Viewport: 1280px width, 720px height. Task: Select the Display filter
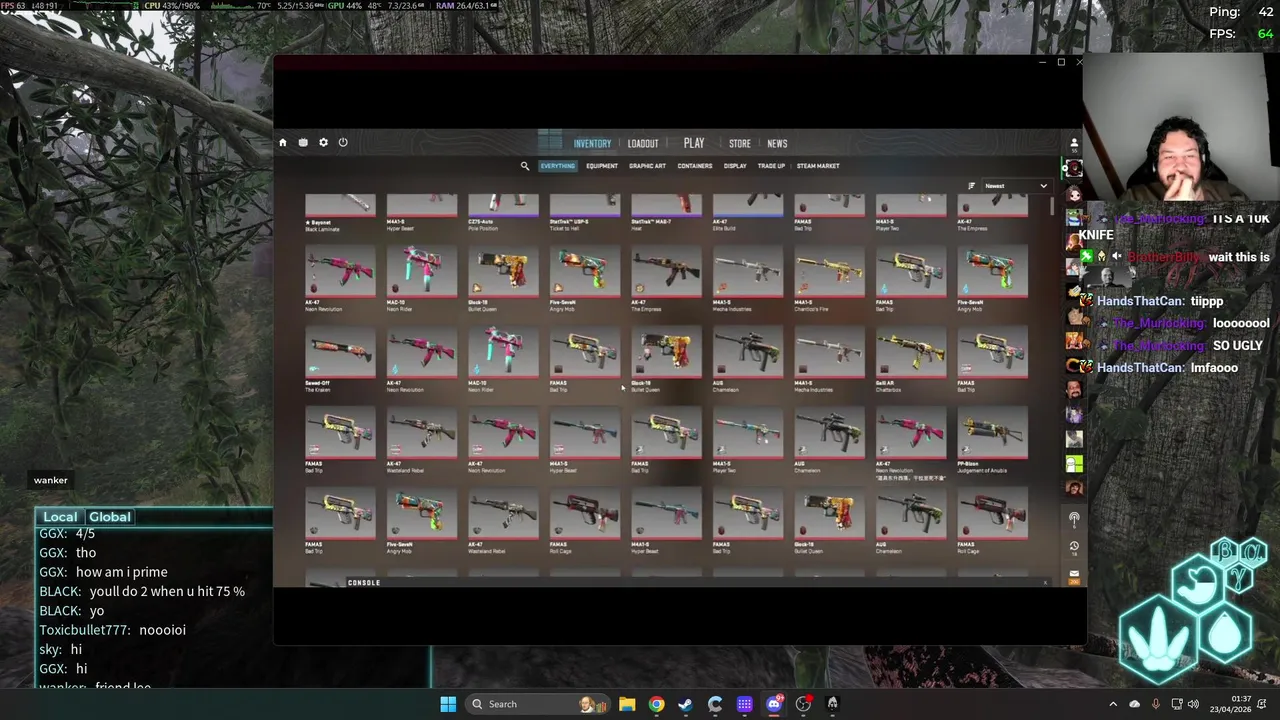click(735, 166)
